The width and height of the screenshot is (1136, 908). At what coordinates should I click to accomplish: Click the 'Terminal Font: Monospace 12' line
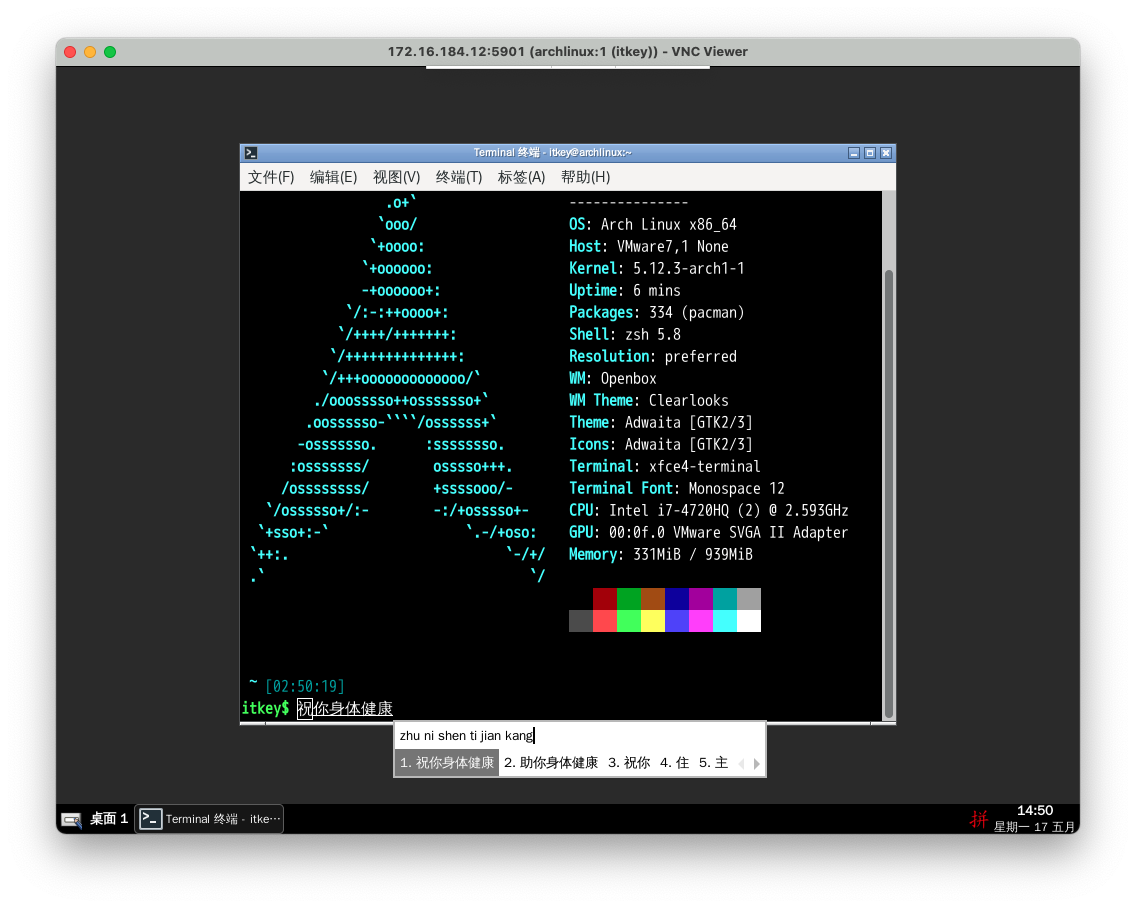(677, 488)
